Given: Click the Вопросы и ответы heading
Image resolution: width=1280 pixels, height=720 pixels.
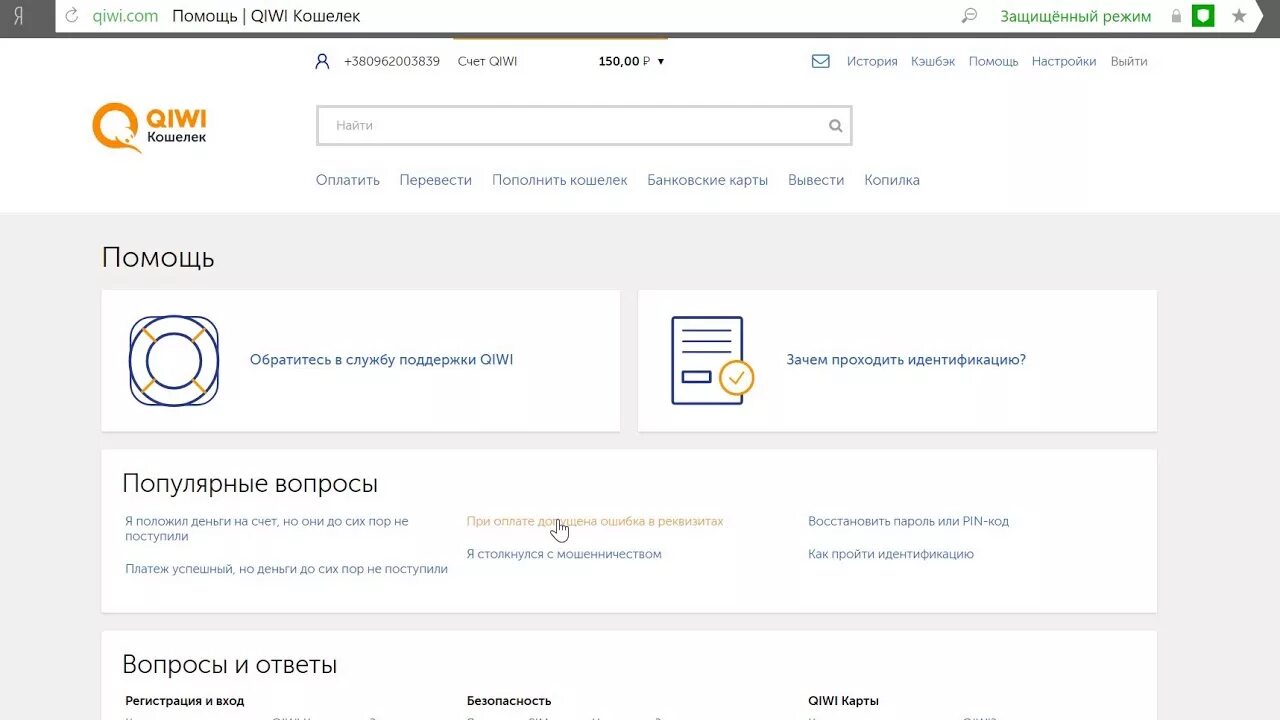Looking at the screenshot, I should [x=230, y=665].
